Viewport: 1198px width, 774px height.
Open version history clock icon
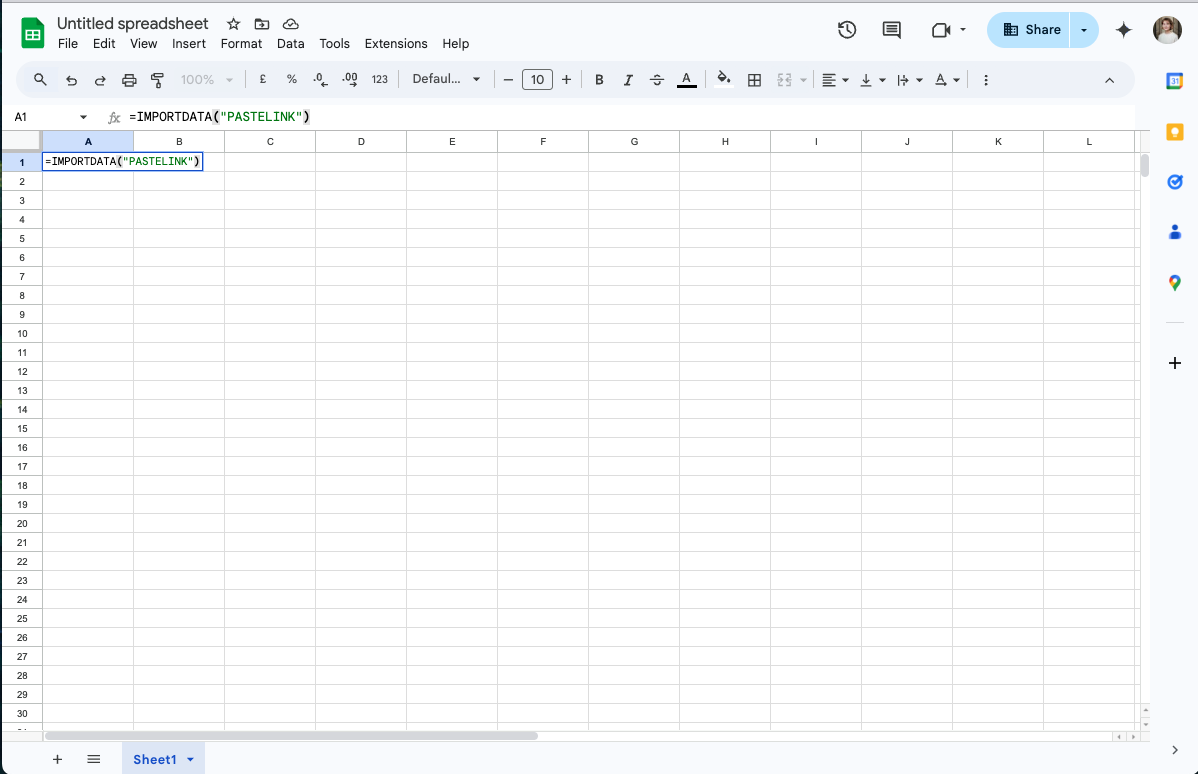click(847, 30)
